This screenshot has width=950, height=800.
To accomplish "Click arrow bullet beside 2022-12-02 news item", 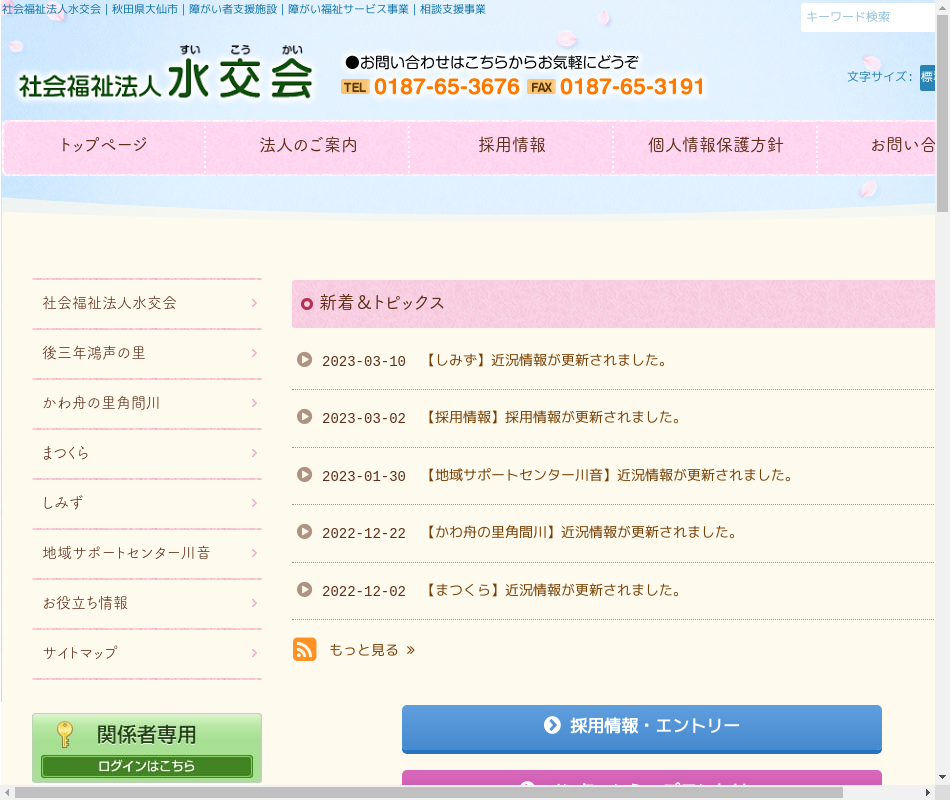I will click(x=305, y=590).
